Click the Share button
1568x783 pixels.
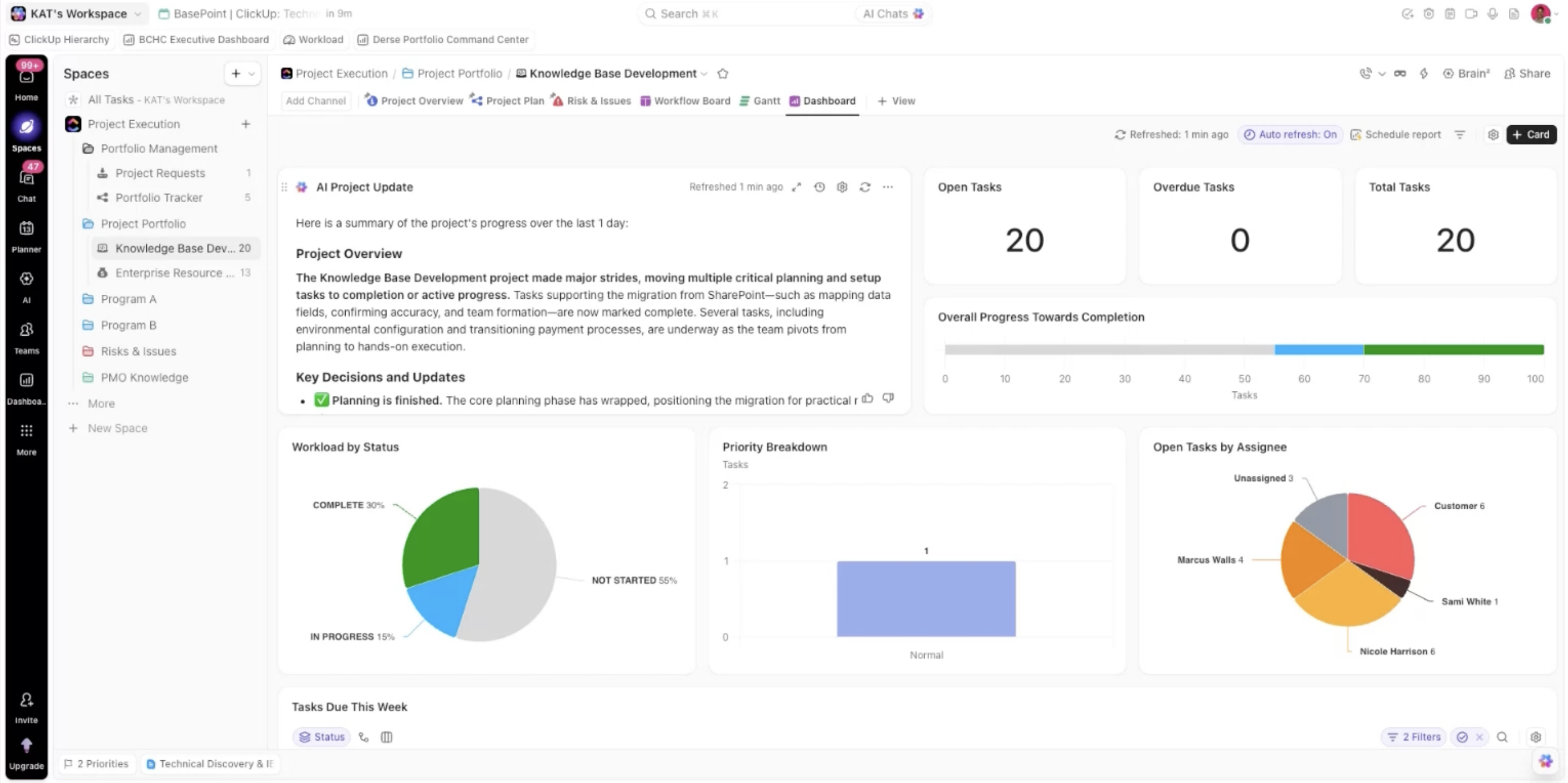(1526, 73)
